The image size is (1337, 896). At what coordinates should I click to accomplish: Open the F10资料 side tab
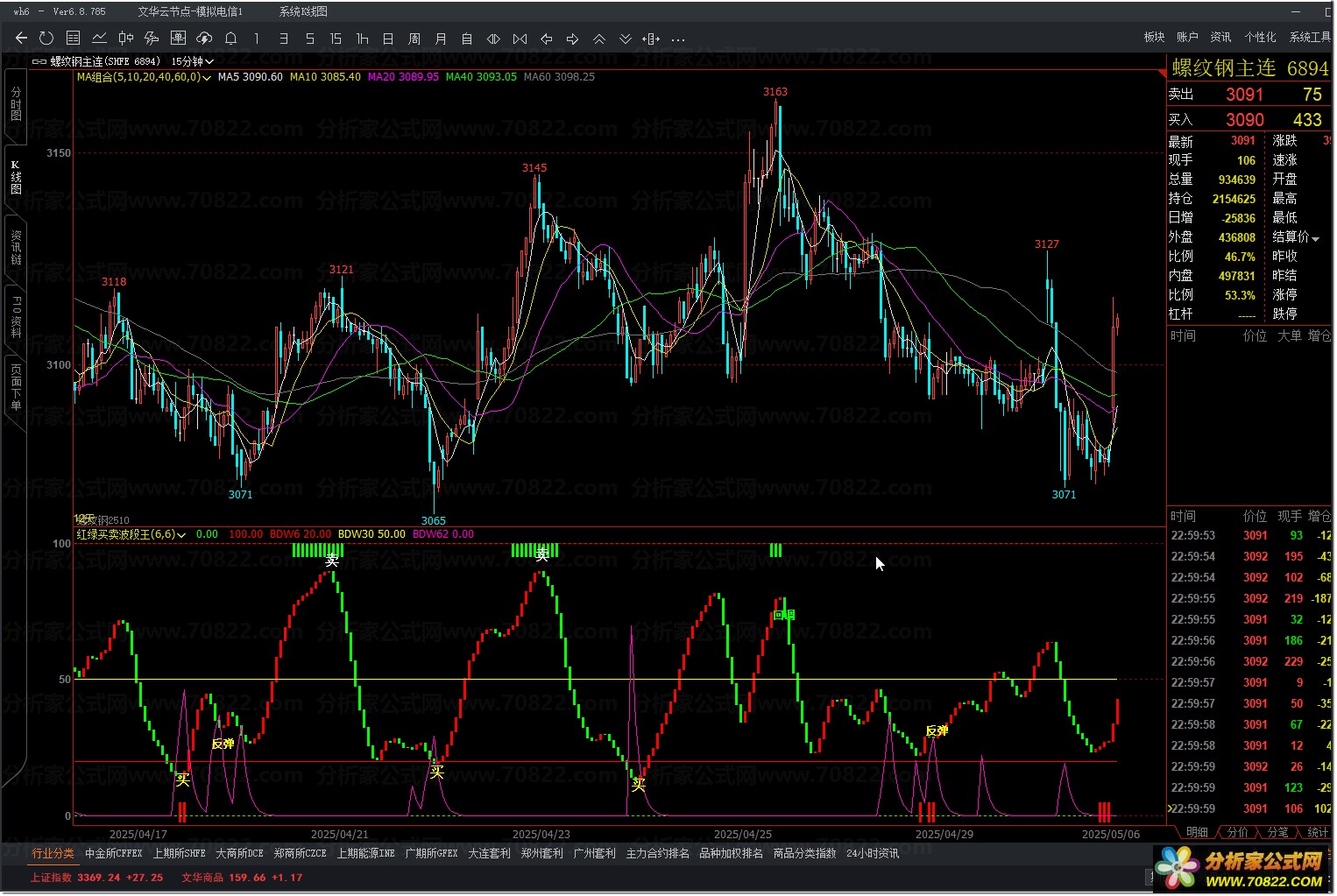coord(15,317)
